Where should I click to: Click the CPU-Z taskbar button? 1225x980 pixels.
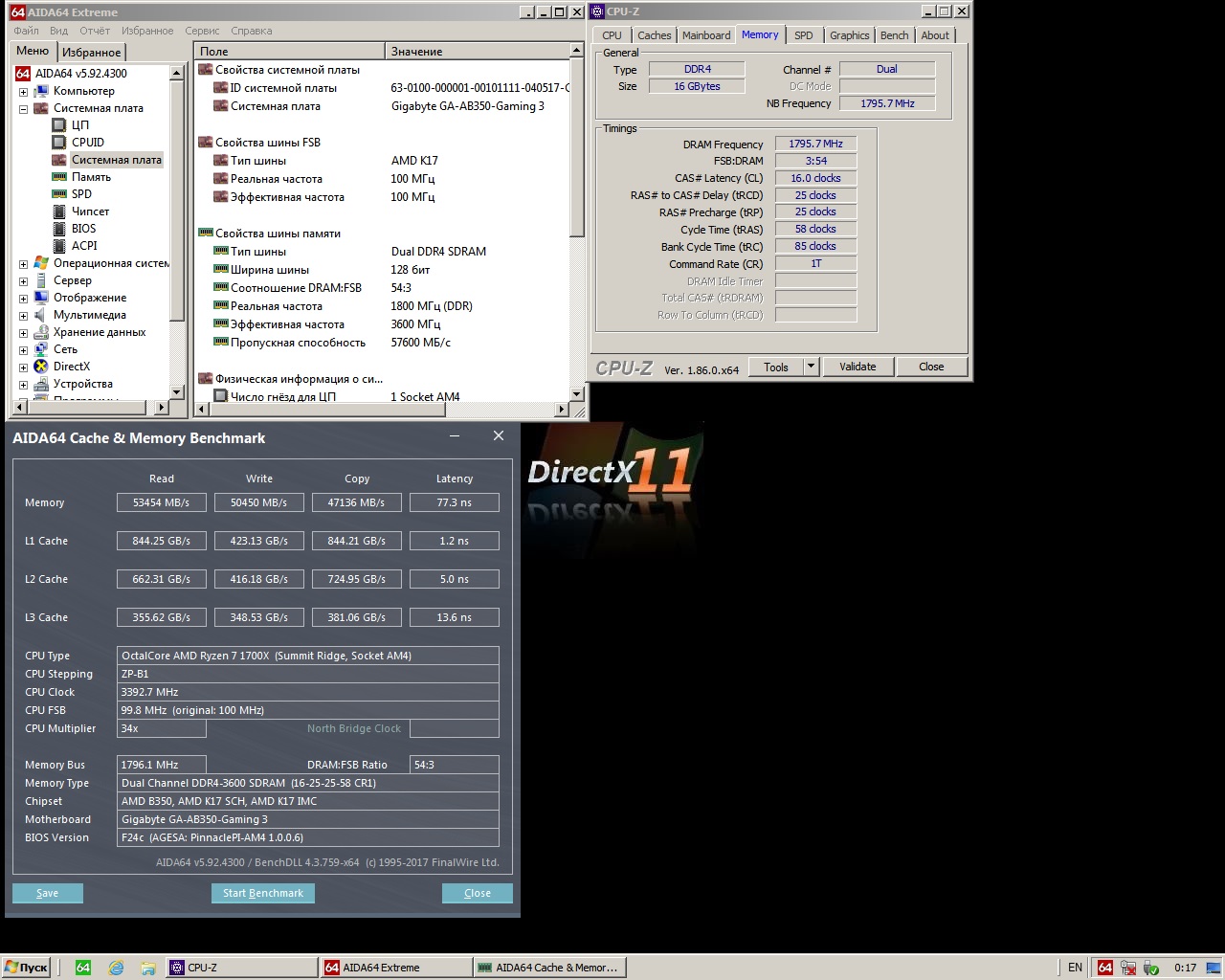(x=241, y=968)
